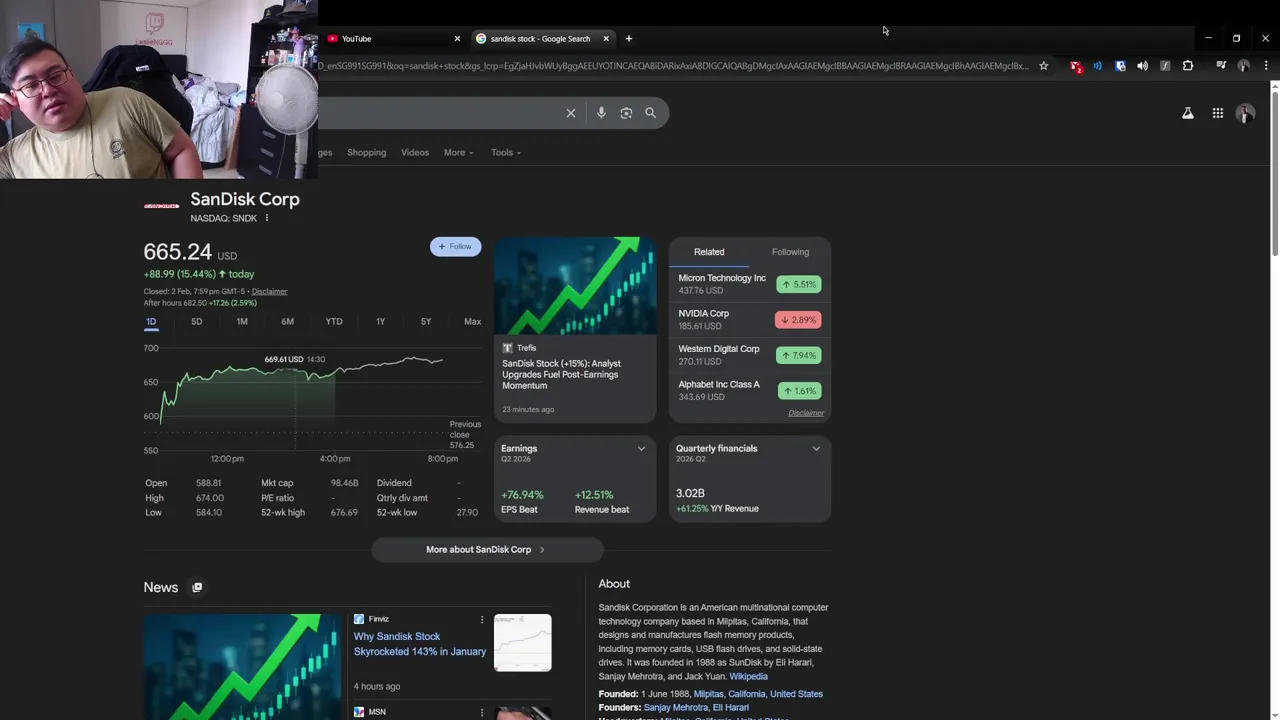Open the Wikipedia link in About
The width and height of the screenshot is (1280, 720).
click(748, 677)
